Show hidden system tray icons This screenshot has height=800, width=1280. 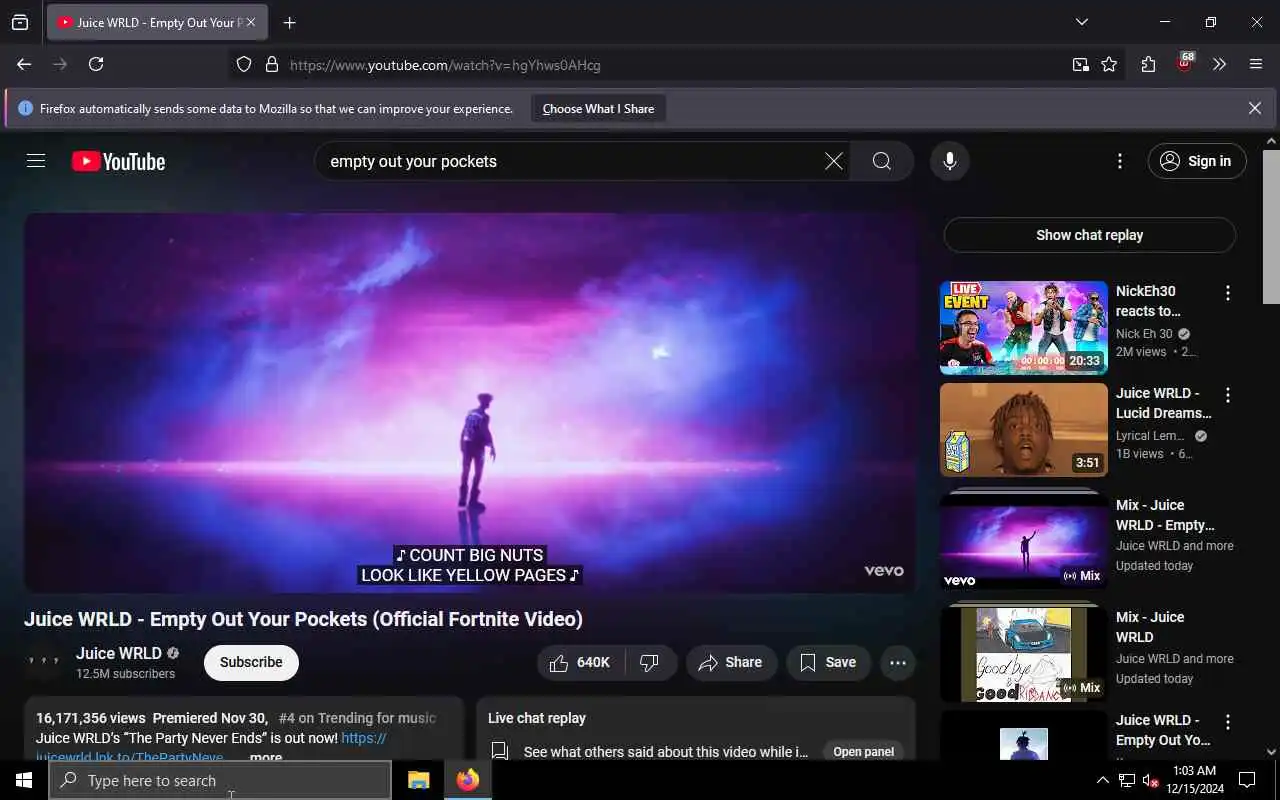(1102, 780)
